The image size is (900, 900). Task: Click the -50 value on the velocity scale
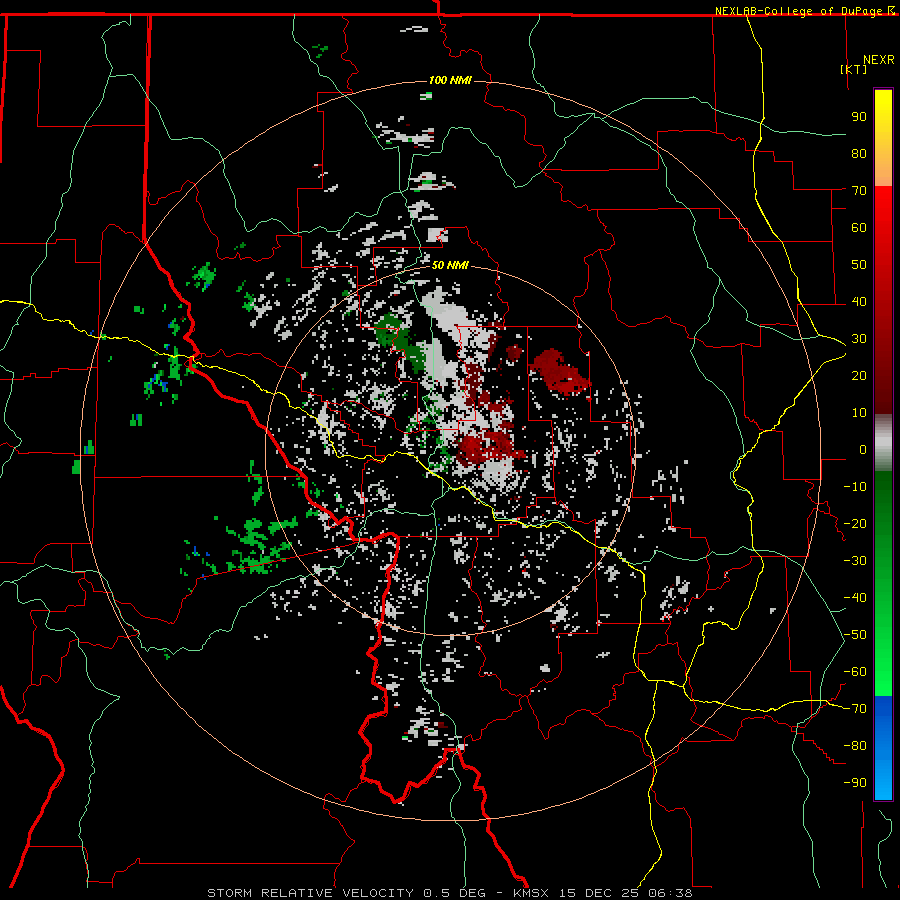point(855,635)
